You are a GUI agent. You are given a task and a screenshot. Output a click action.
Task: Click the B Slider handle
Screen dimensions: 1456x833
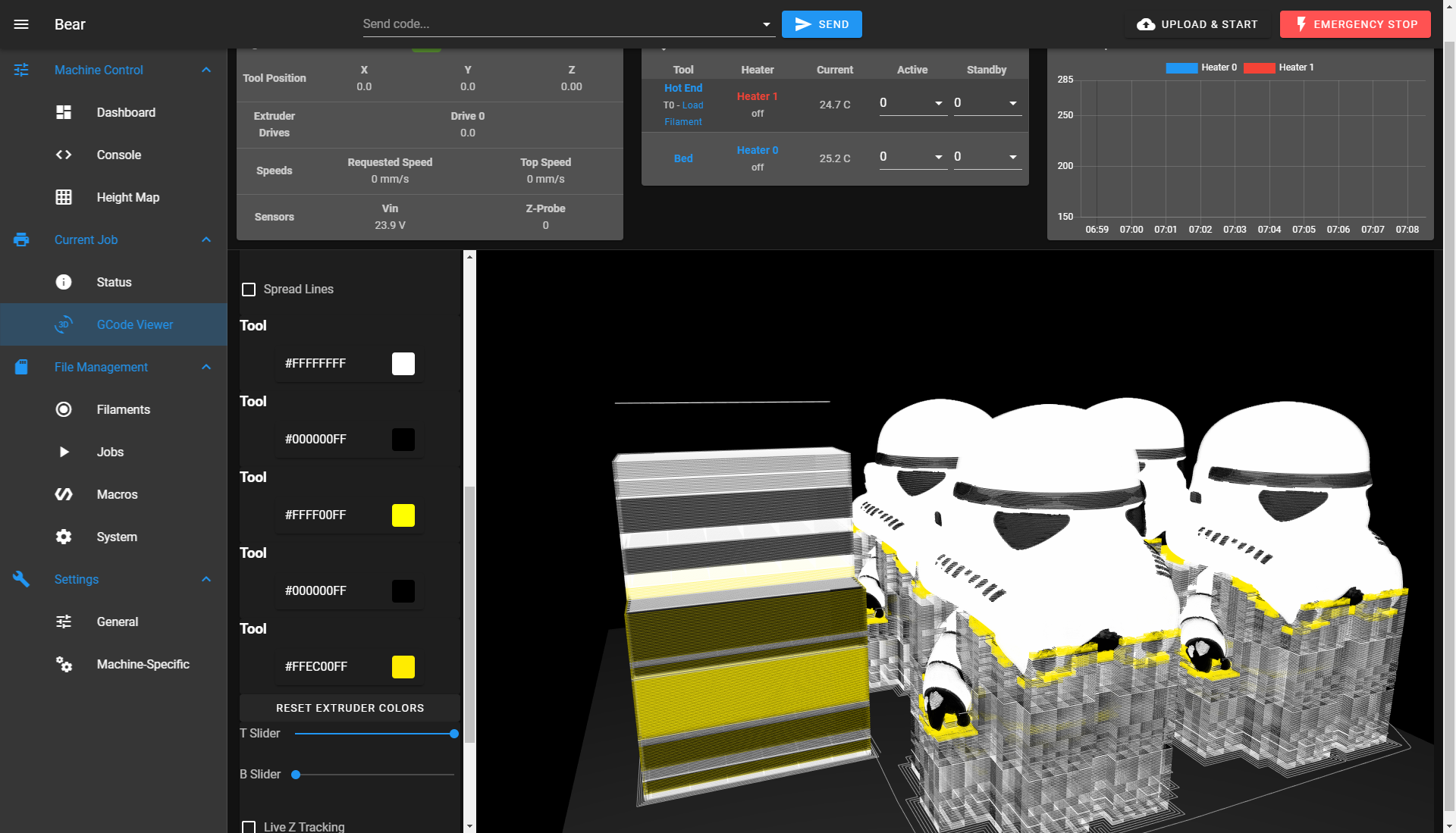[296, 775]
